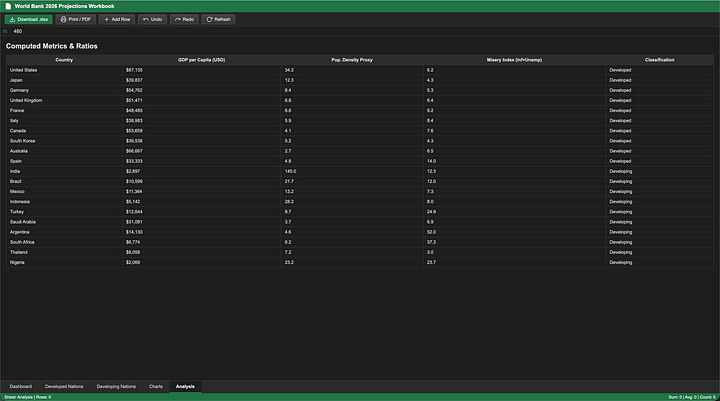Click the Sheet: Analysis status bar entry
This screenshot has width=720, height=401.
(x=28, y=397)
